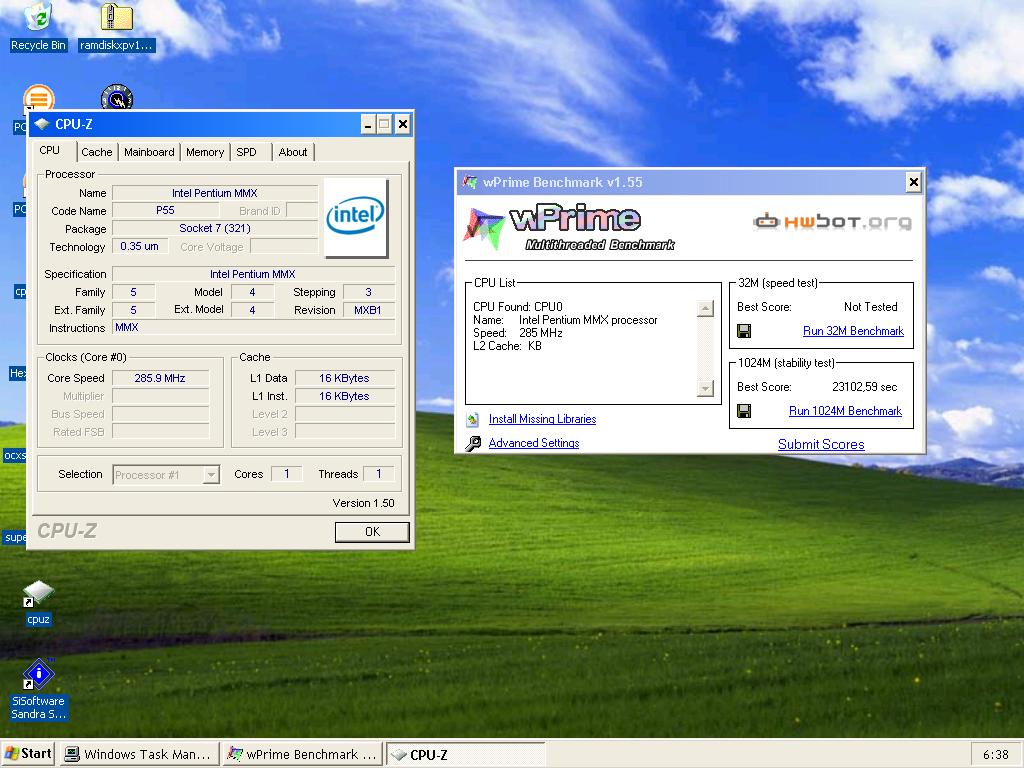Image resolution: width=1024 pixels, height=768 pixels.
Task: Switch to wPrime Benchmark taskbar button
Action: [302, 754]
